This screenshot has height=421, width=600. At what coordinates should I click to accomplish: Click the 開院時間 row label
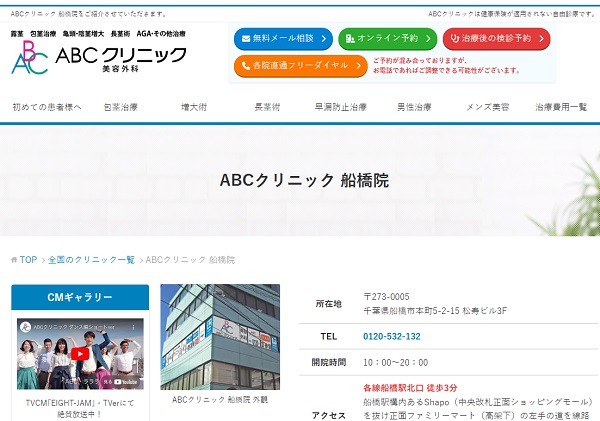tap(329, 362)
